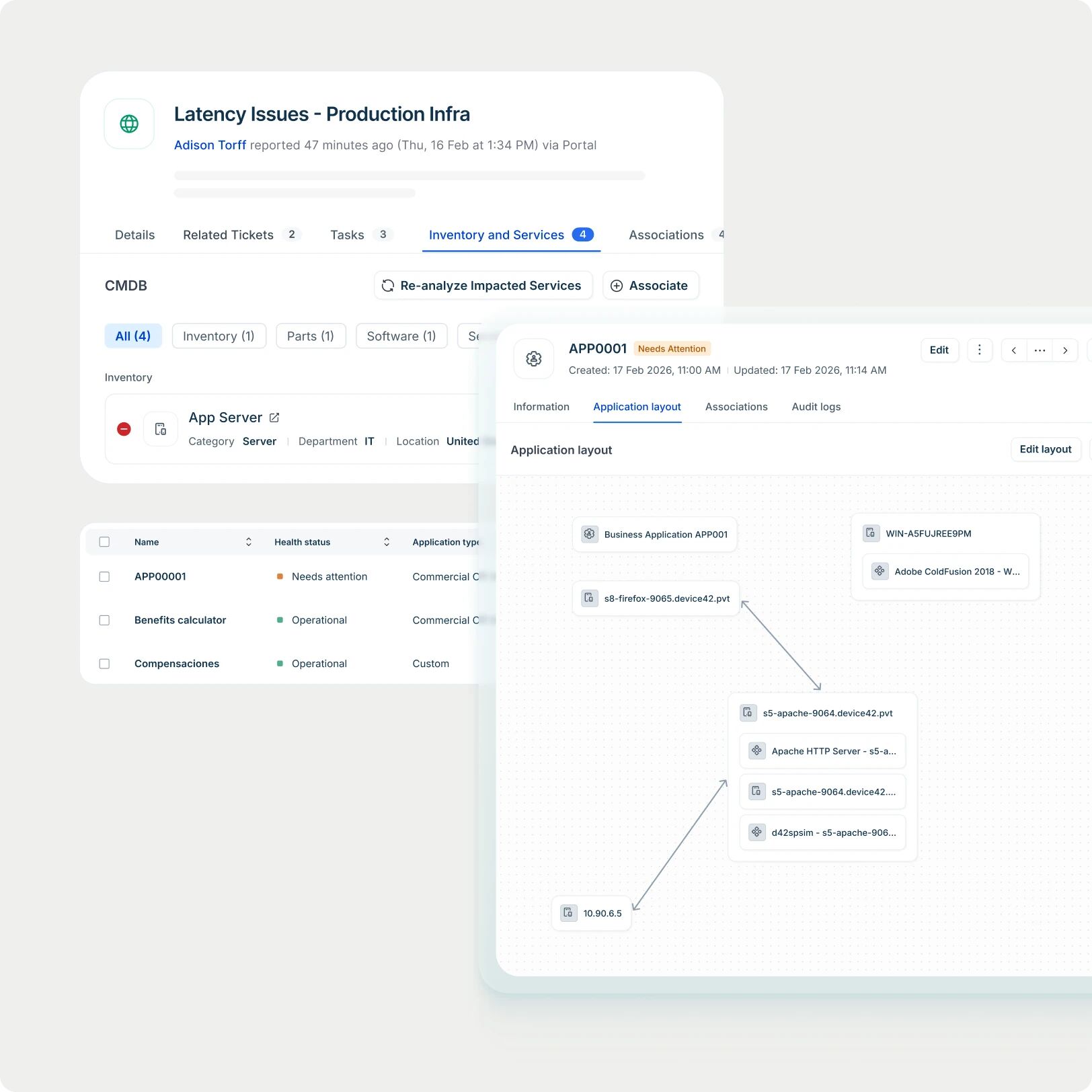The width and height of the screenshot is (1092, 1092).
Task: Click the 10.90.6.5 device node icon
Action: 569,912
